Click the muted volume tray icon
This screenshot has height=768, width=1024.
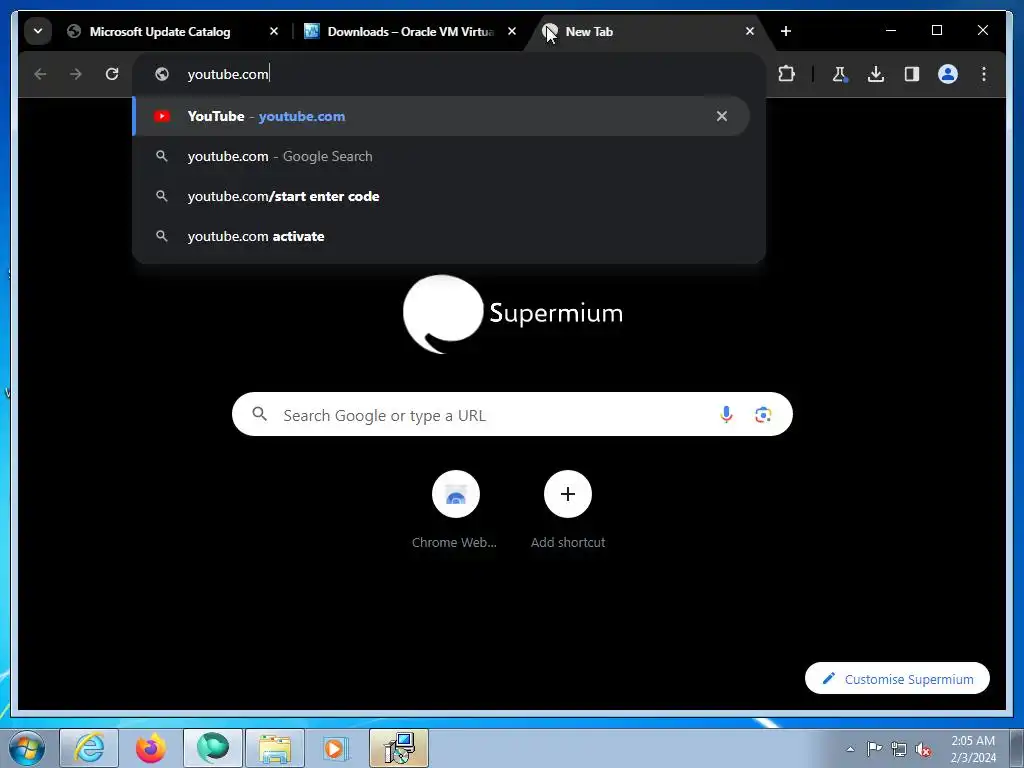click(x=923, y=749)
